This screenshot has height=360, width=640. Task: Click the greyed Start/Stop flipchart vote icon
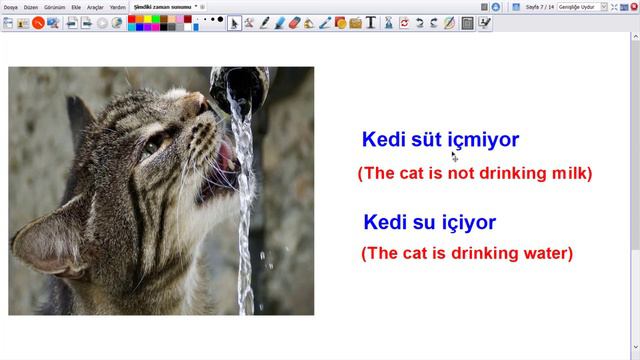click(102, 23)
